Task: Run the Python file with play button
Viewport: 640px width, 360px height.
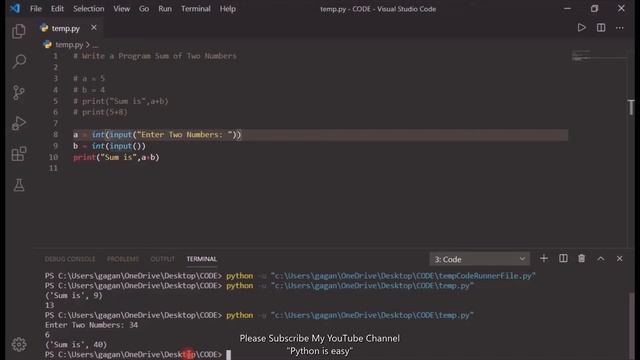Action: [x=582, y=28]
